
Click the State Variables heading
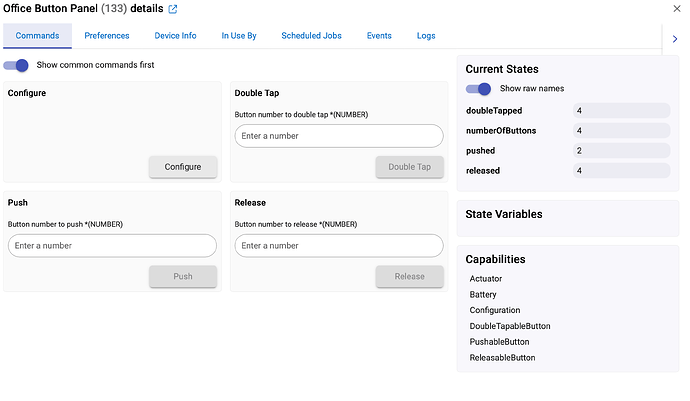click(x=504, y=214)
